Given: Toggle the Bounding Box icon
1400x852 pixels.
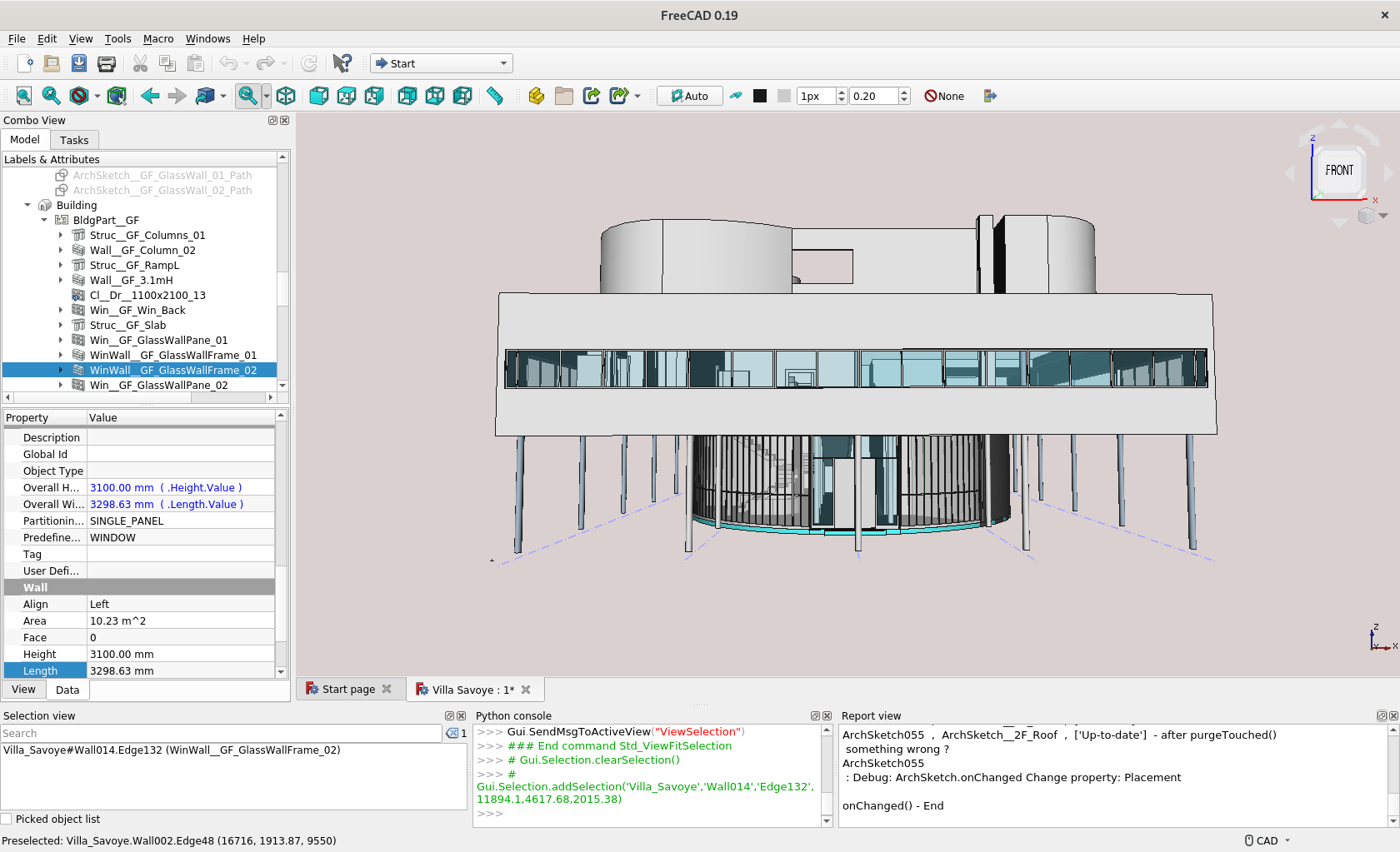Looking at the screenshot, I should click(117, 96).
